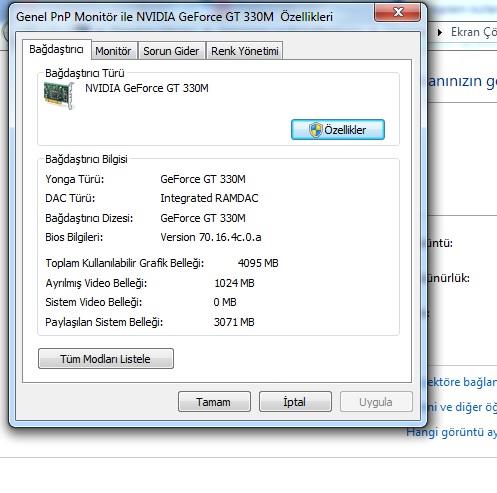The height and width of the screenshot is (493, 497).
Task: Click the DAC Türü label
Action: tap(70, 198)
